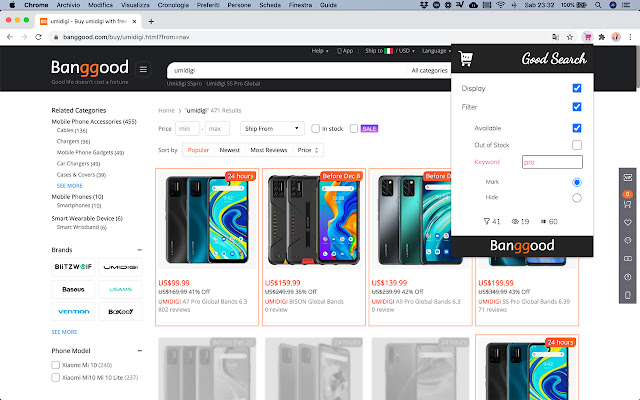Open the Price sort dropdown

tap(308, 150)
